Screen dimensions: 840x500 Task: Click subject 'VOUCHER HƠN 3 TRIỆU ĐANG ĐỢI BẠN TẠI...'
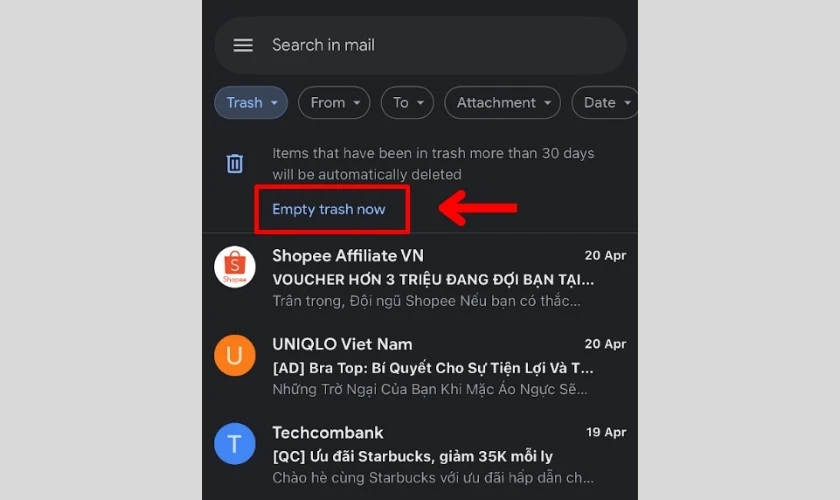pos(433,280)
